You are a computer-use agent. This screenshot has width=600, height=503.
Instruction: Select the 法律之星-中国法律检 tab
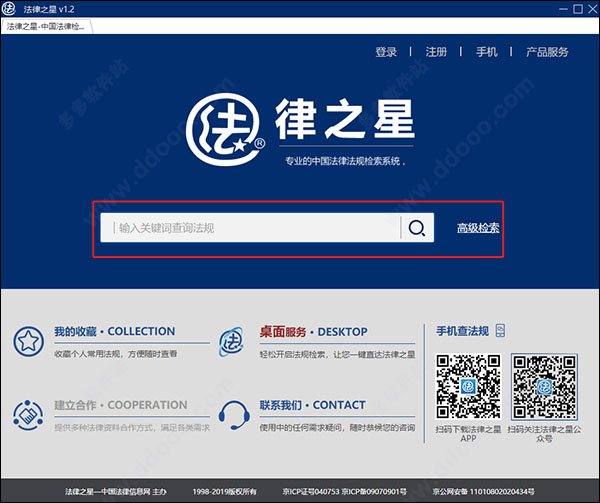(x=46, y=26)
